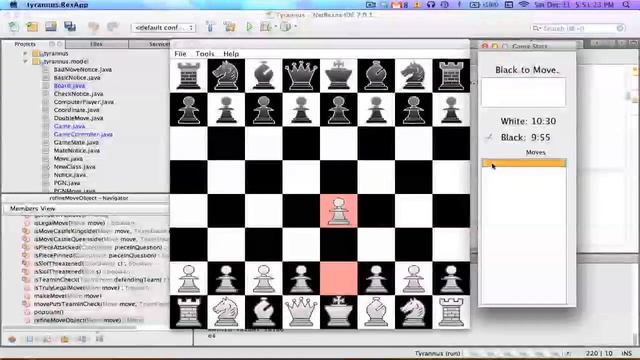
Task: Select the white bishop on c1
Action: (x=263, y=312)
